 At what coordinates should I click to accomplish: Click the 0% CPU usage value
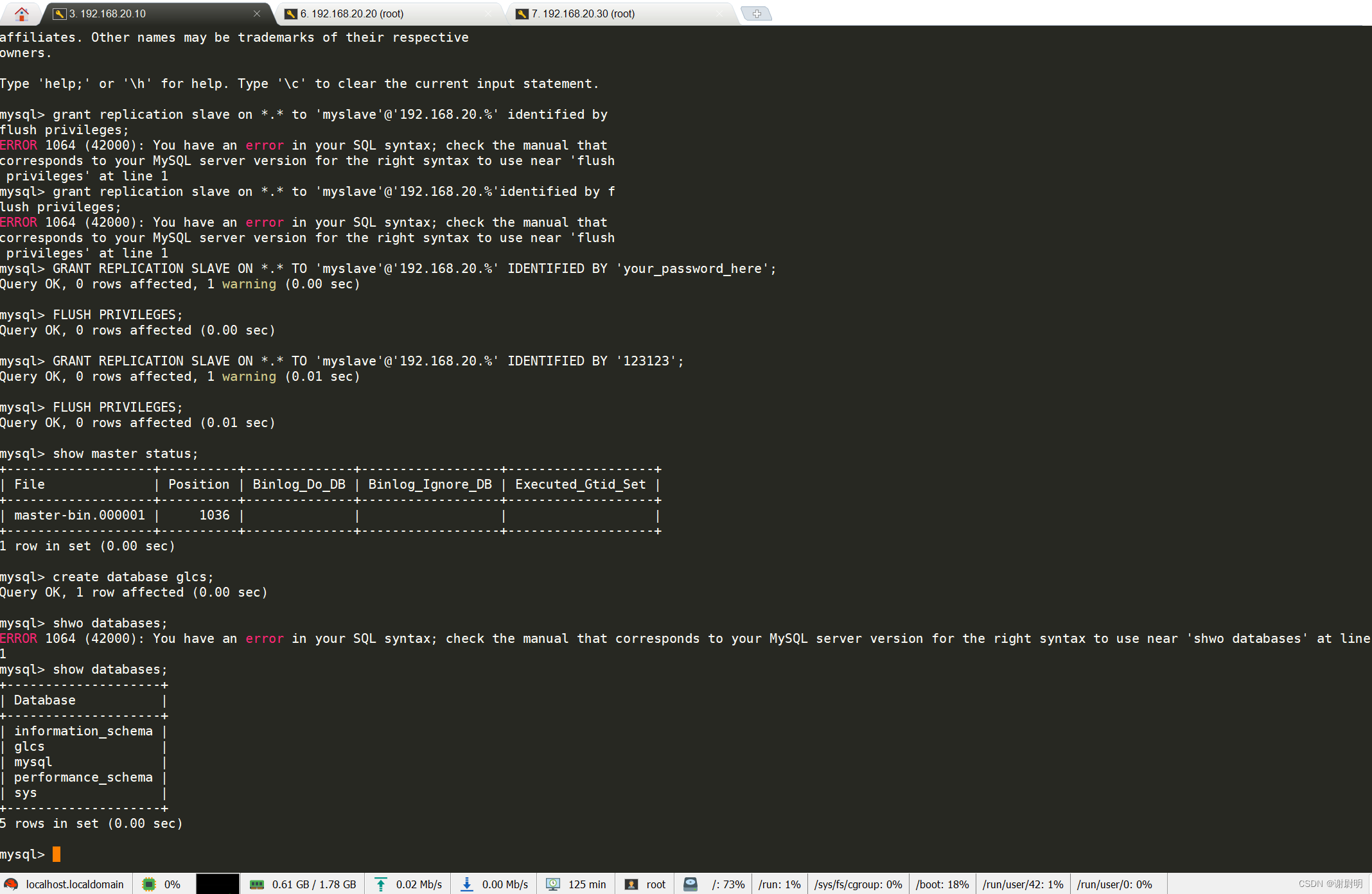[x=172, y=884]
